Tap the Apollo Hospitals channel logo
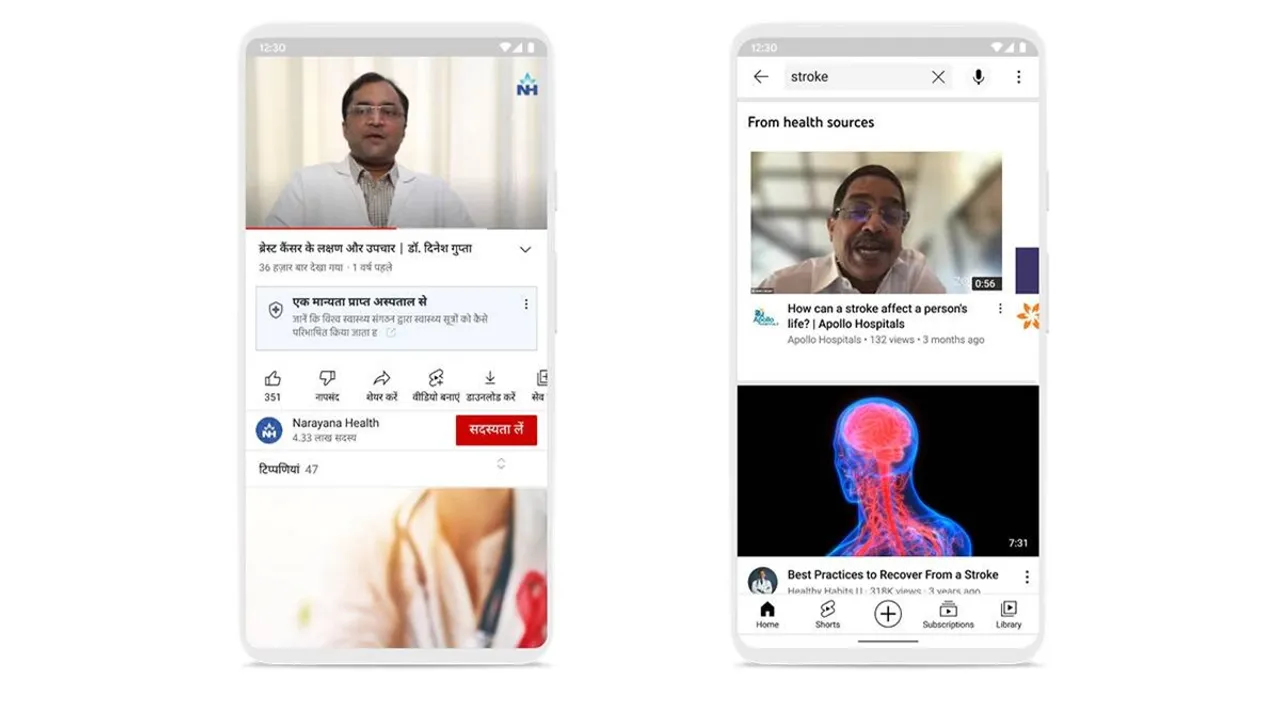Image resolution: width=1280 pixels, height=720 pixels. pyautogui.click(x=765, y=317)
